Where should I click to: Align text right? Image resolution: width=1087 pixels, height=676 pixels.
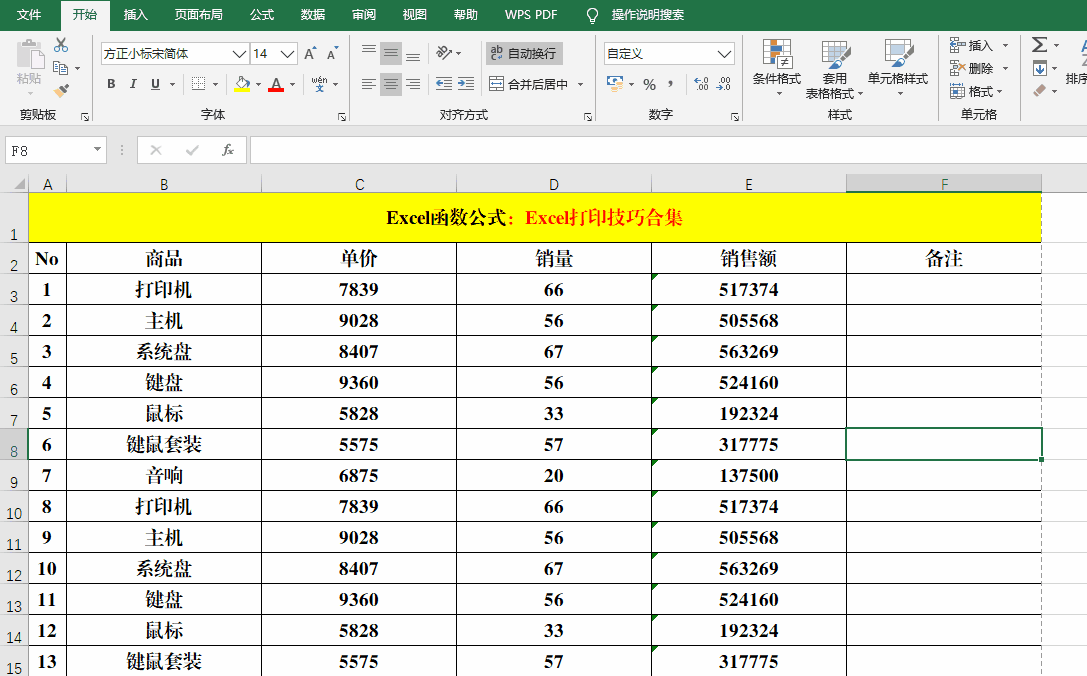(413, 84)
